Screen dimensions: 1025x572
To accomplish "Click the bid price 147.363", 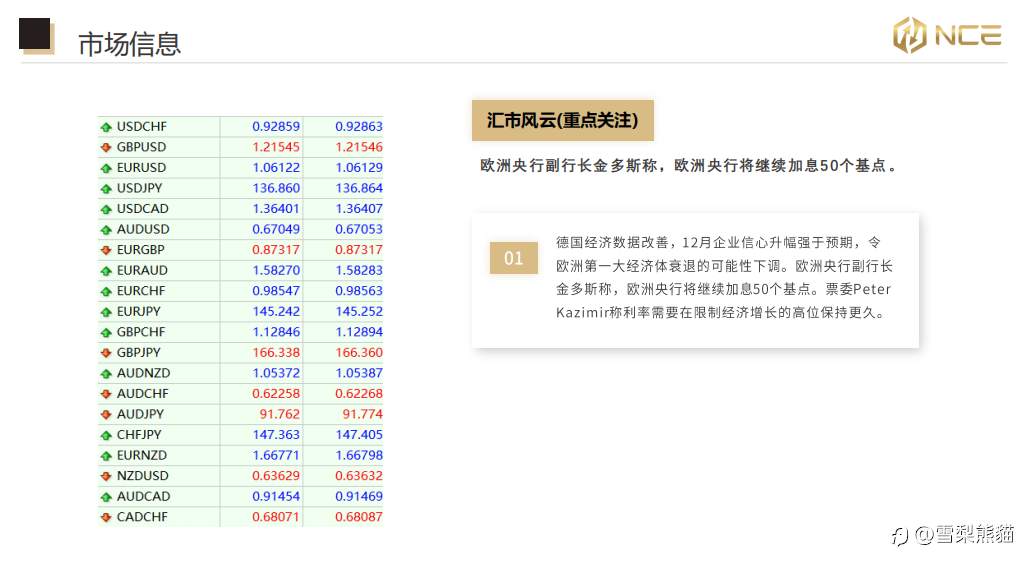I will (x=276, y=435).
